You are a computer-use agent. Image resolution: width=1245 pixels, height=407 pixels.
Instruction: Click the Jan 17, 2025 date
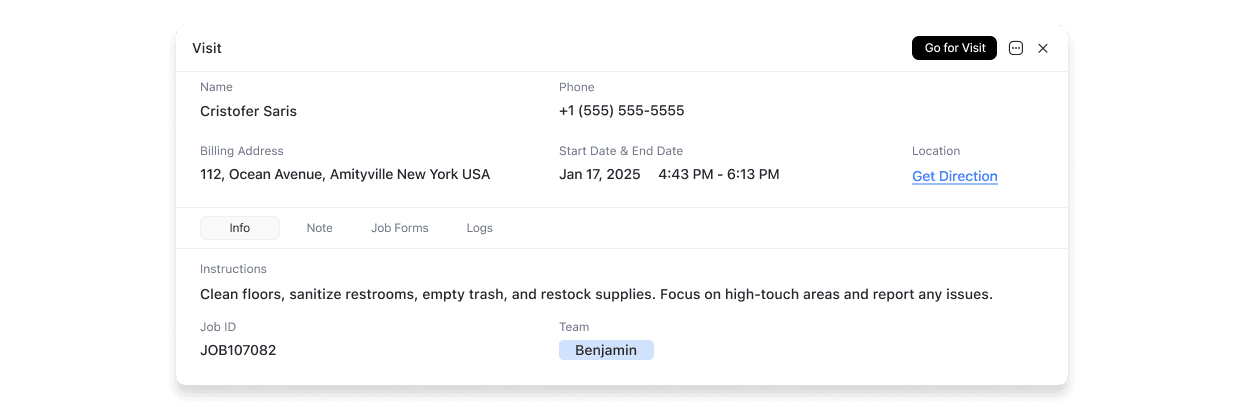[599, 174]
